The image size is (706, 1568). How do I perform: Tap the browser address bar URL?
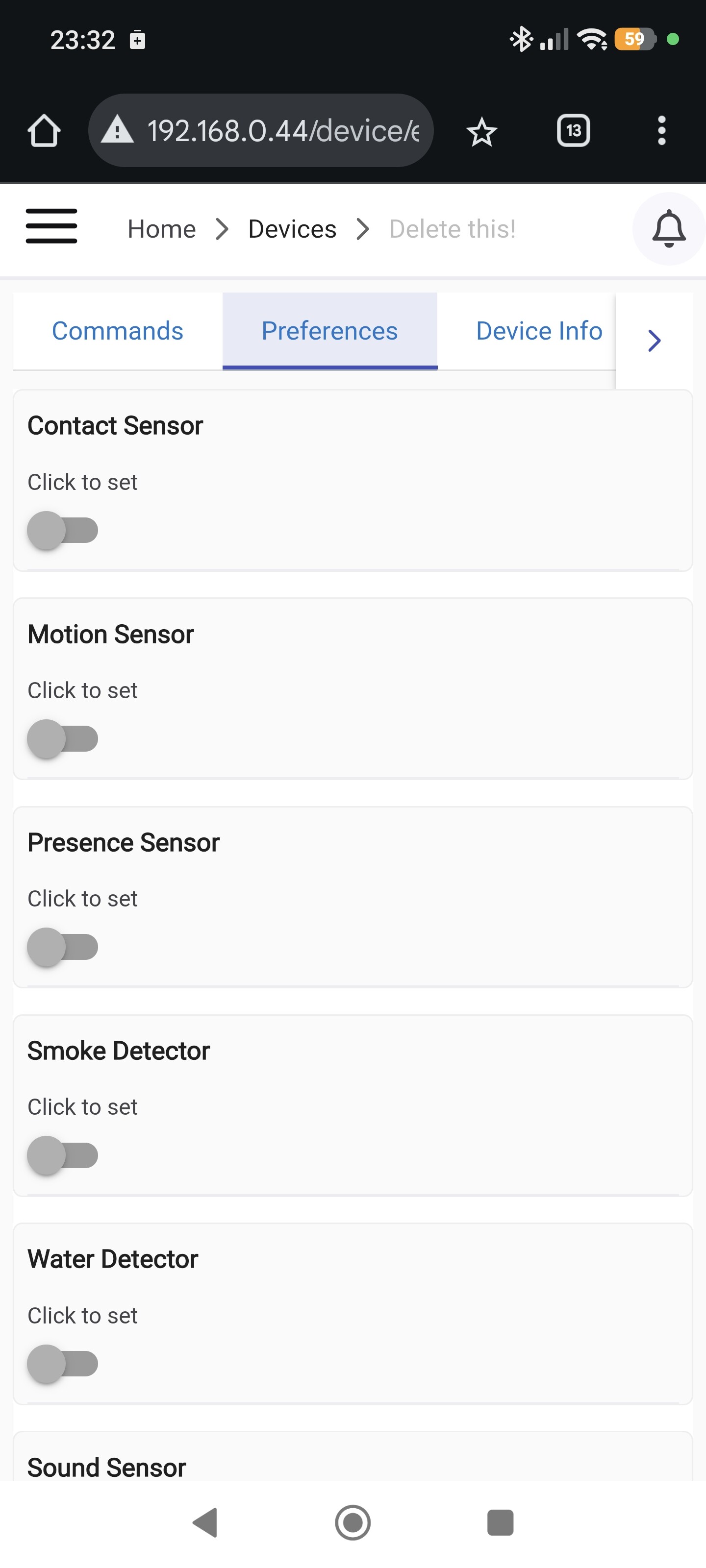point(282,131)
